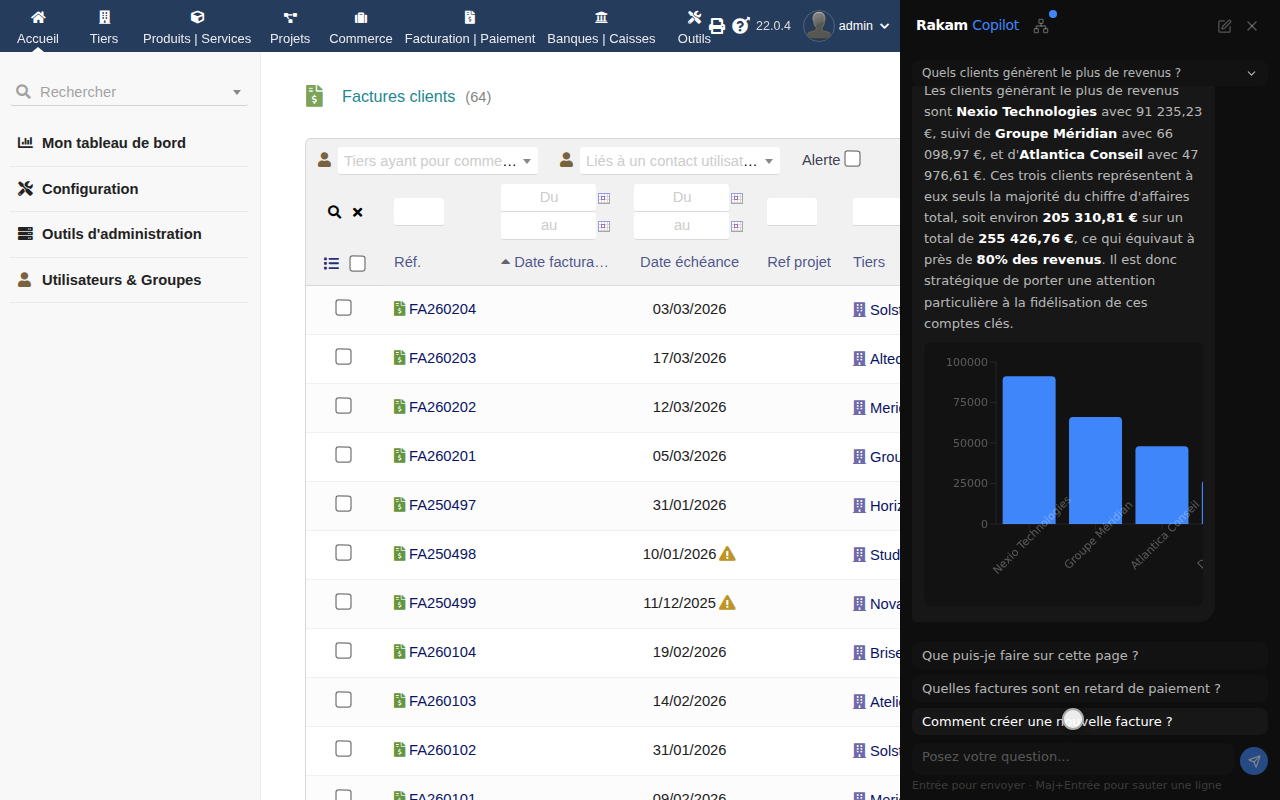Screen dimensions: 1280x800
Task: Open calendar for due date Du
Action: 737,198
